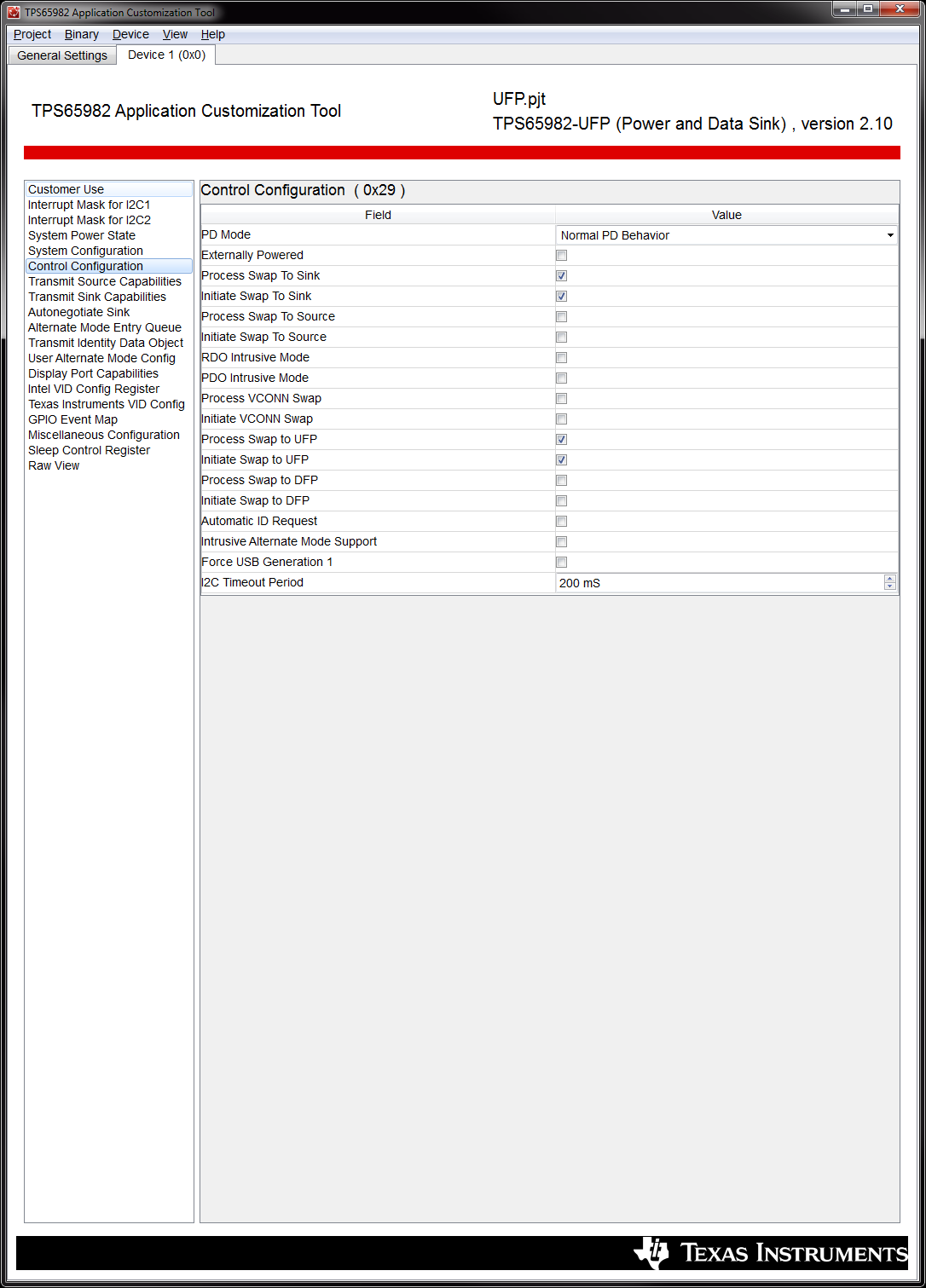Viewport: 926px width, 1288px height.
Task: Enable Initiate Swap To Source
Action: pyautogui.click(x=561, y=337)
